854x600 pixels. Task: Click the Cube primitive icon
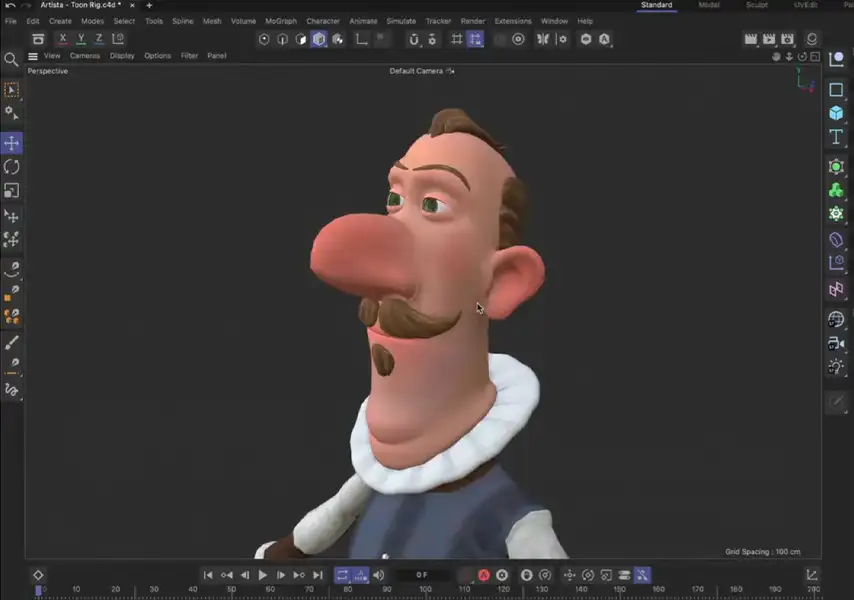pos(836,113)
